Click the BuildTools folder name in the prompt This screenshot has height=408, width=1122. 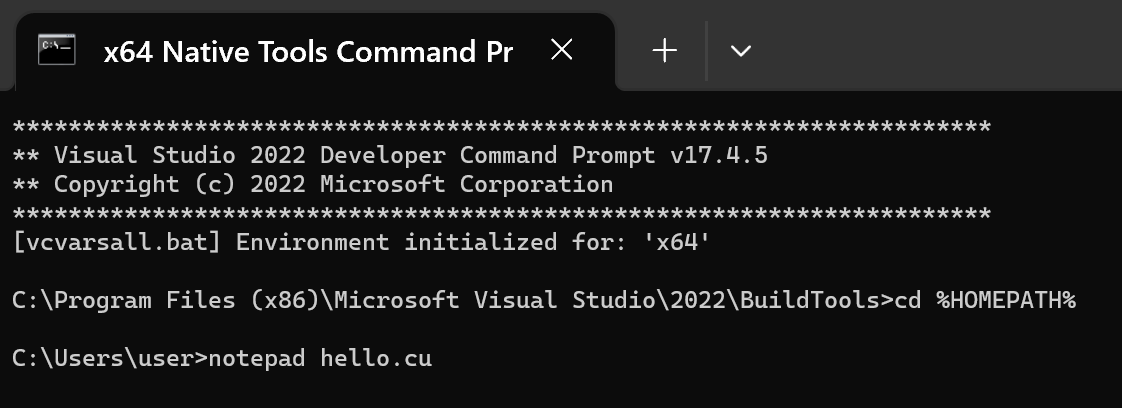pyautogui.click(x=810, y=300)
